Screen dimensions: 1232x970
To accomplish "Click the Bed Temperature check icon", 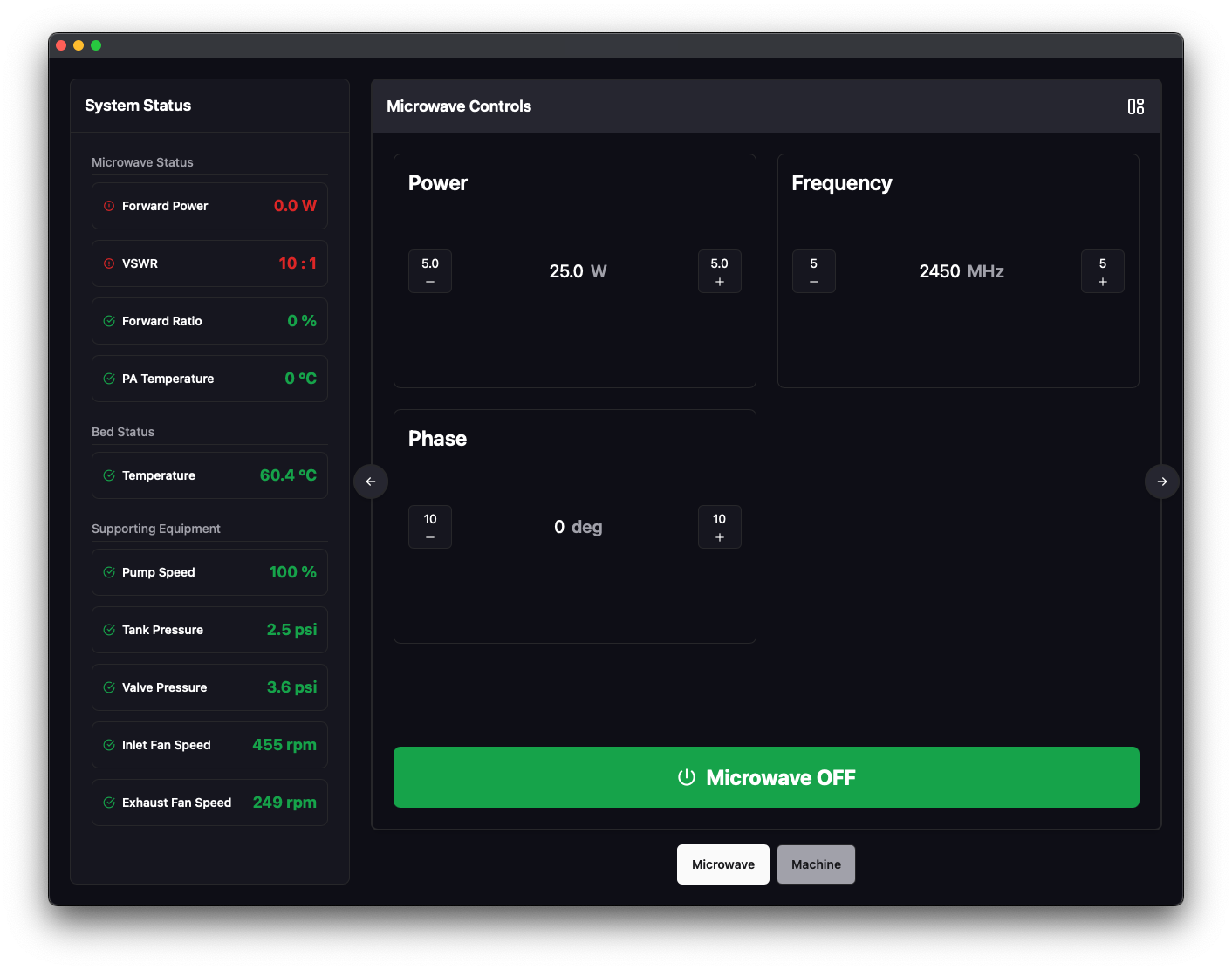I will coord(109,475).
